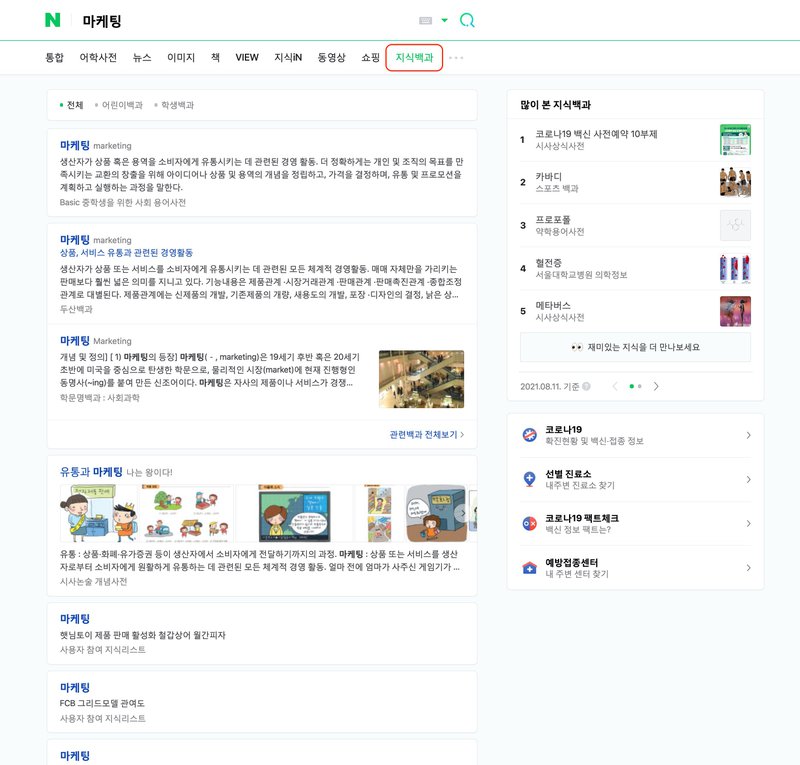Click the cartoon thumbnail of cashier and king
Screen dimensions: 800x765
(99, 513)
